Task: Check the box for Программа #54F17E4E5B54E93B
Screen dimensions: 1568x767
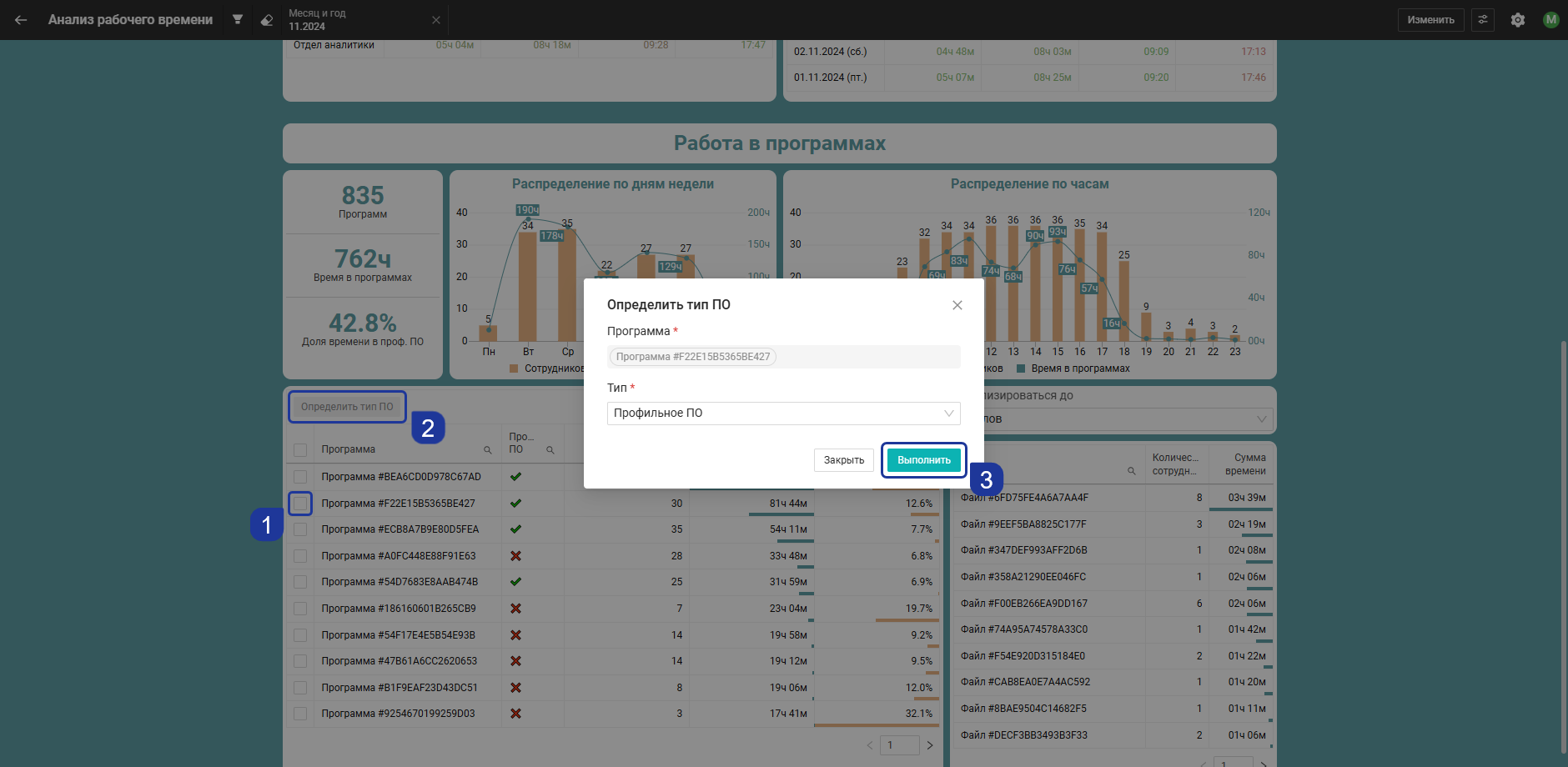Action: point(300,635)
